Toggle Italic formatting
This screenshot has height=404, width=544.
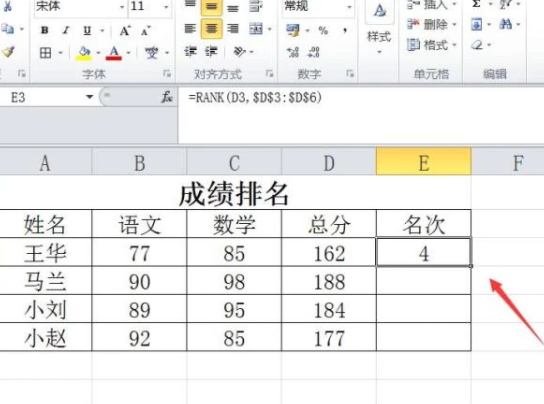tap(65, 31)
